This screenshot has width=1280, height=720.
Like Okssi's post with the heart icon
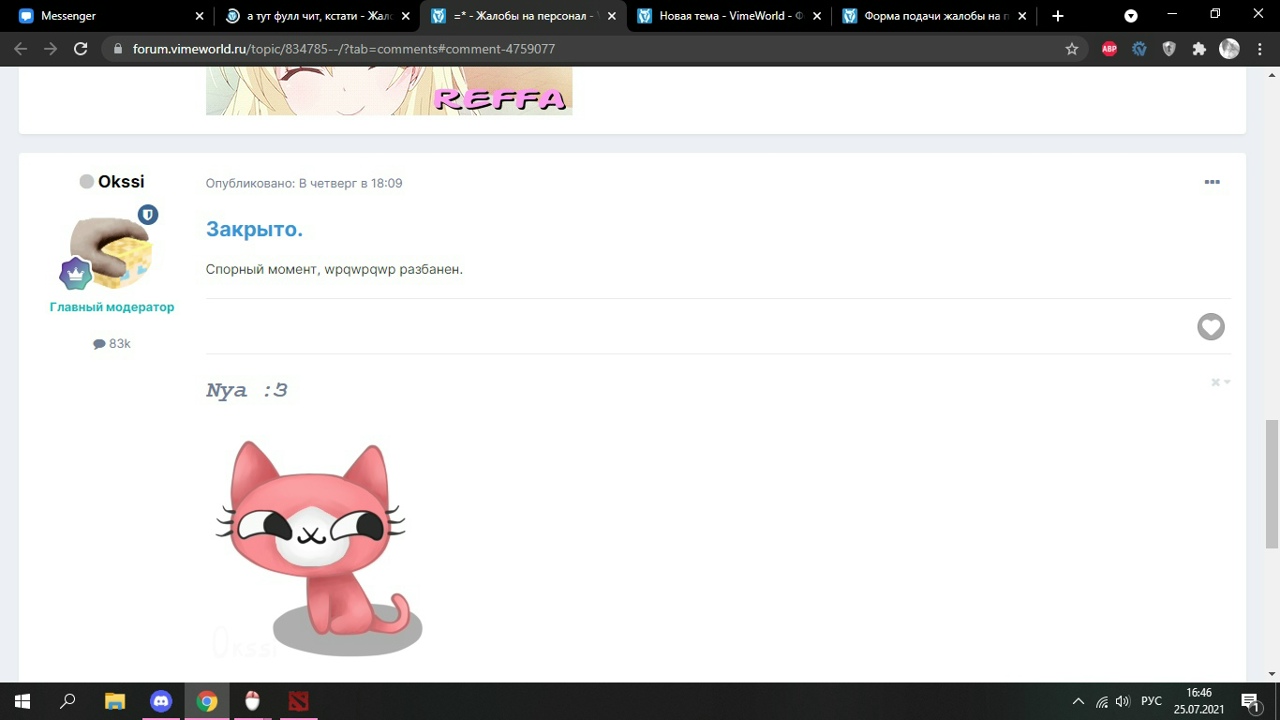coord(1211,327)
